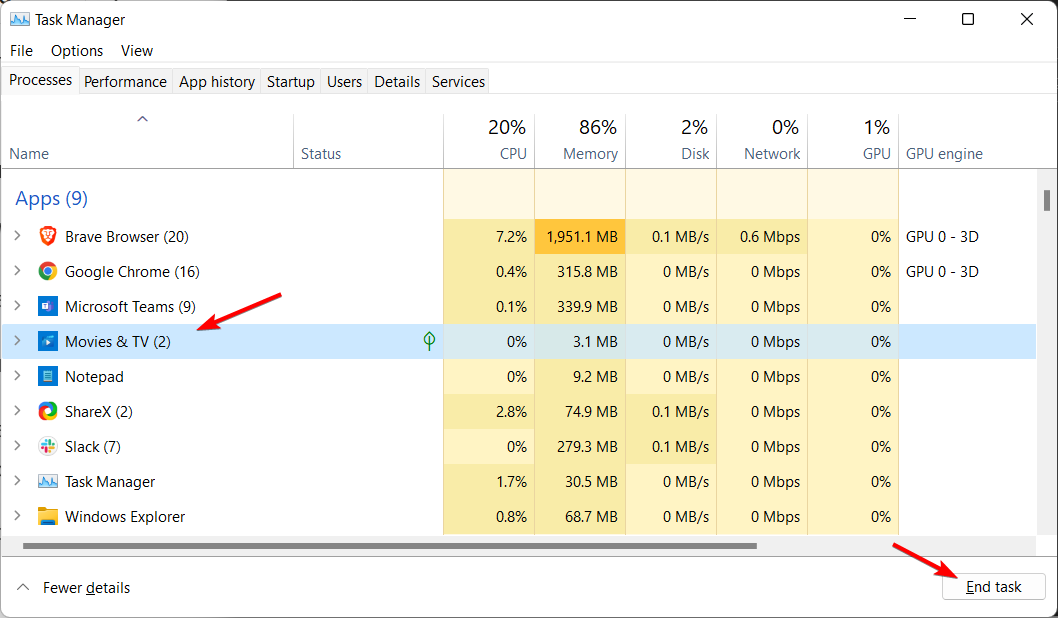Sort by the Status column header
This screenshot has height=618, width=1058.
coord(368,141)
